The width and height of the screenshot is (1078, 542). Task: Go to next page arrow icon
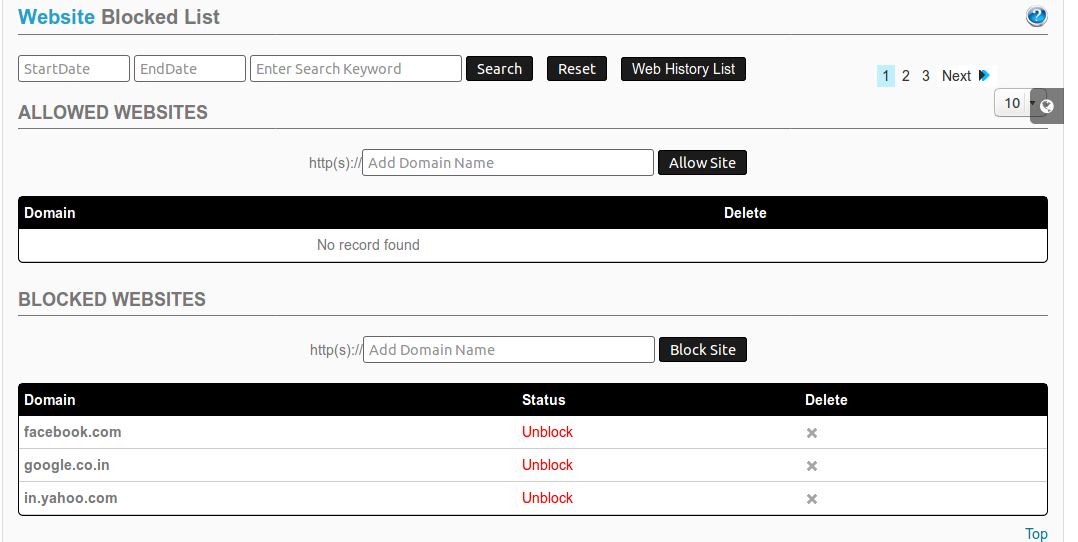[984, 75]
